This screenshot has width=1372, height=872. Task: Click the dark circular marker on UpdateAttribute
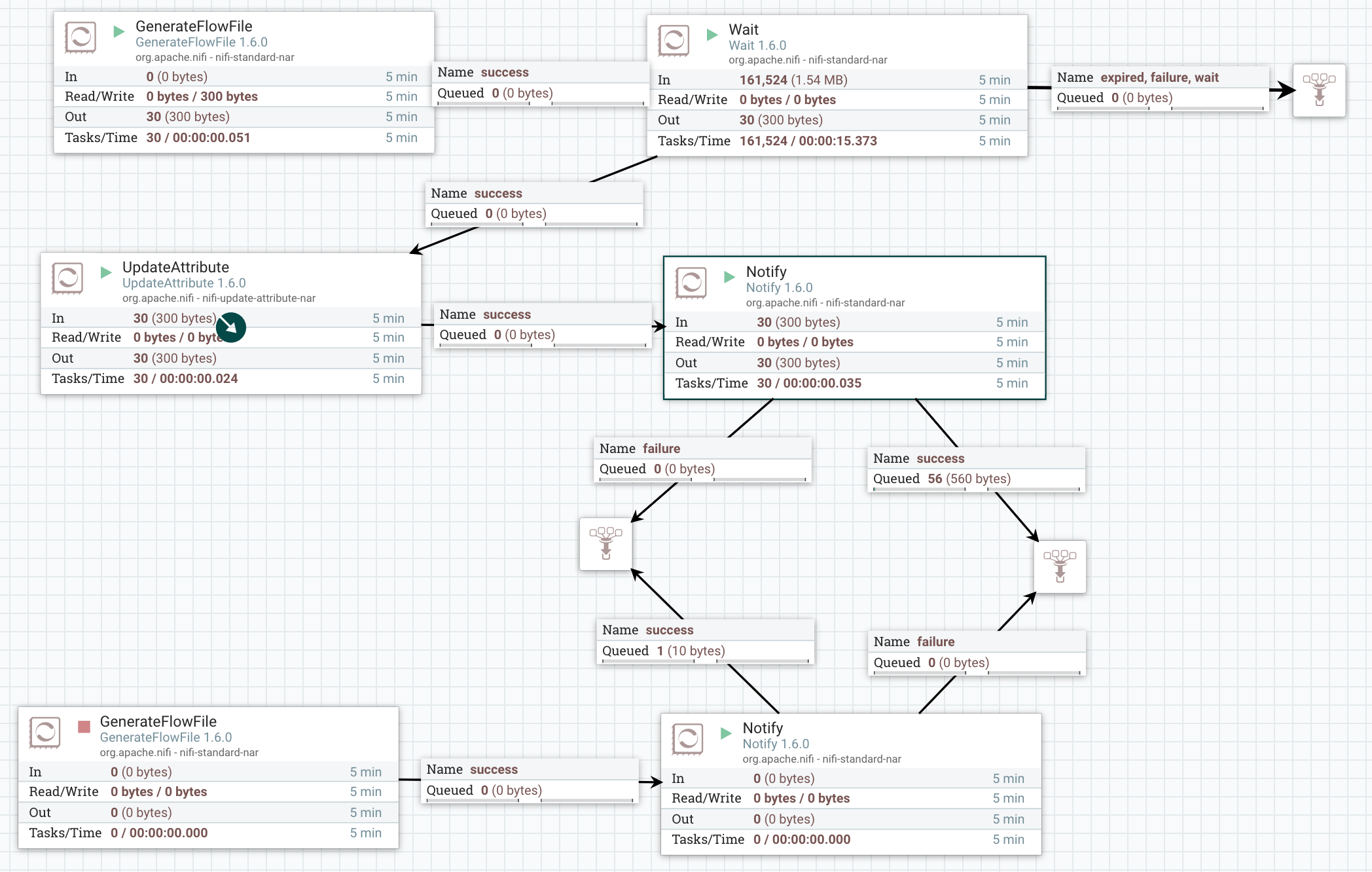click(x=230, y=327)
